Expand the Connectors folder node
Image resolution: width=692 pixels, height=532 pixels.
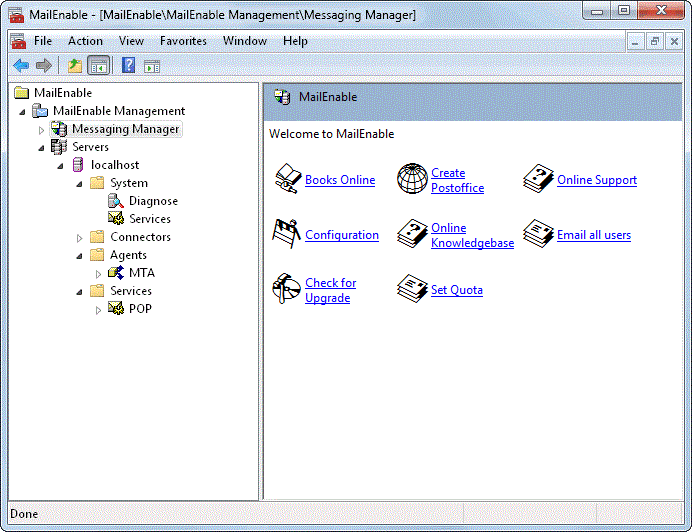coord(80,238)
